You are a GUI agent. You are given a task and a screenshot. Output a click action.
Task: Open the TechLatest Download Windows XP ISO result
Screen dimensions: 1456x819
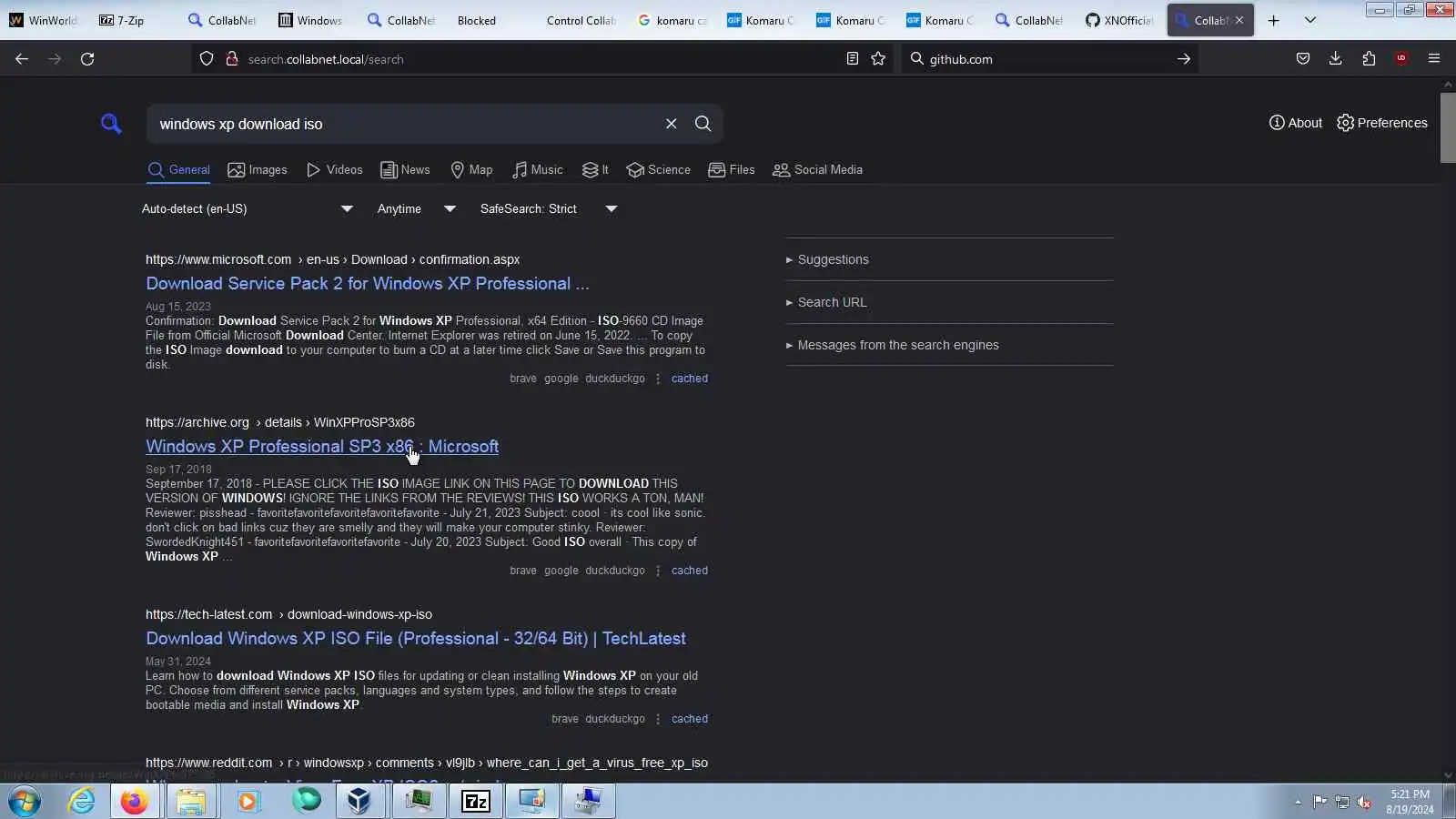pos(416,639)
